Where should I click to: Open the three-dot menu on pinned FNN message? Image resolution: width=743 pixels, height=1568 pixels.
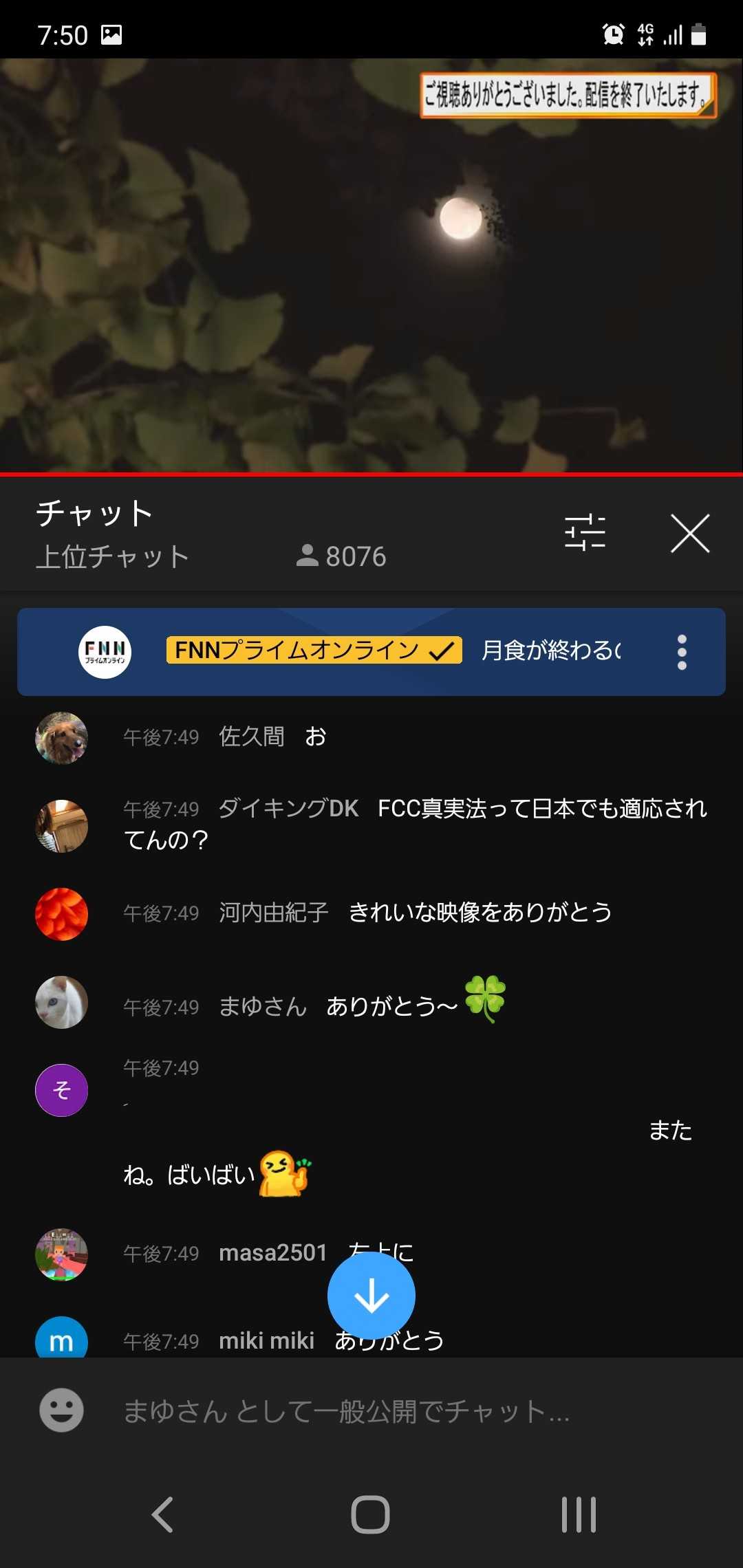click(x=682, y=652)
